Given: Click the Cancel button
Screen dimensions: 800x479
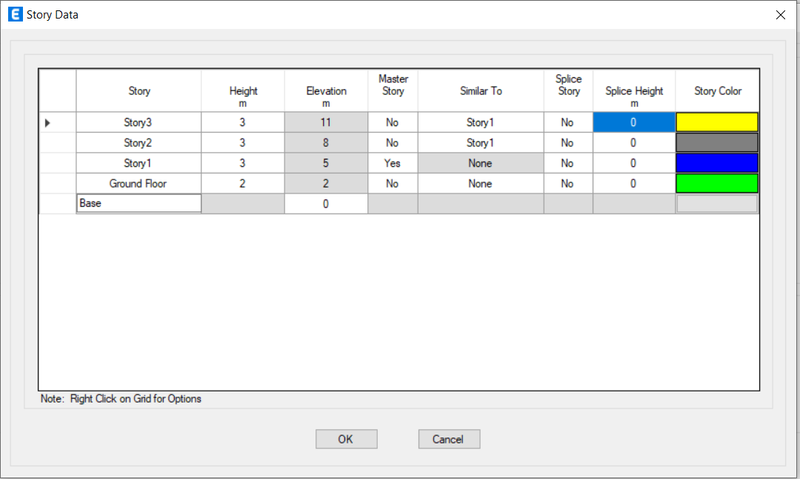Looking at the screenshot, I should pyautogui.click(x=449, y=439).
